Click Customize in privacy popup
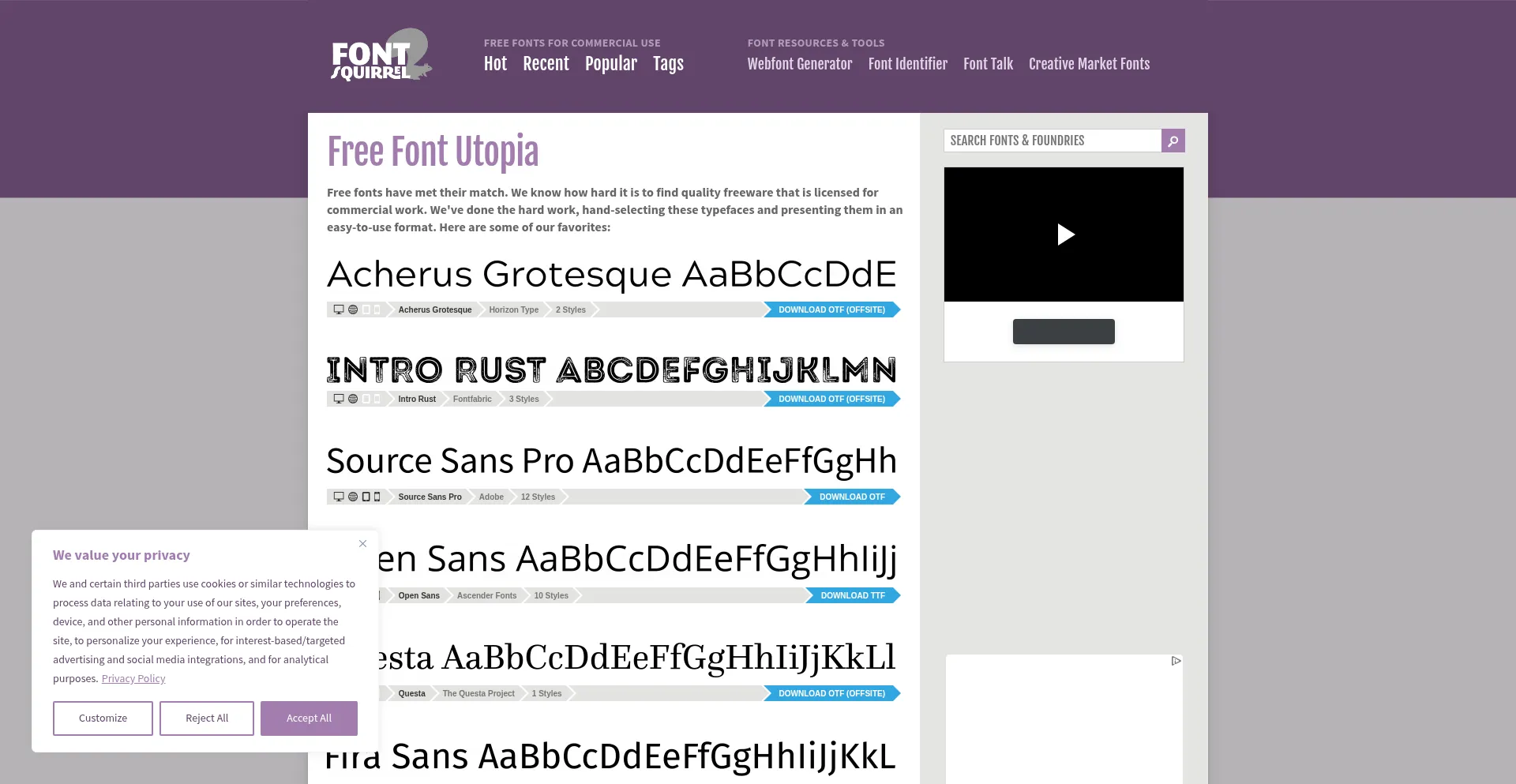This screenshot has height=784, width=1516. coord(103,718)
